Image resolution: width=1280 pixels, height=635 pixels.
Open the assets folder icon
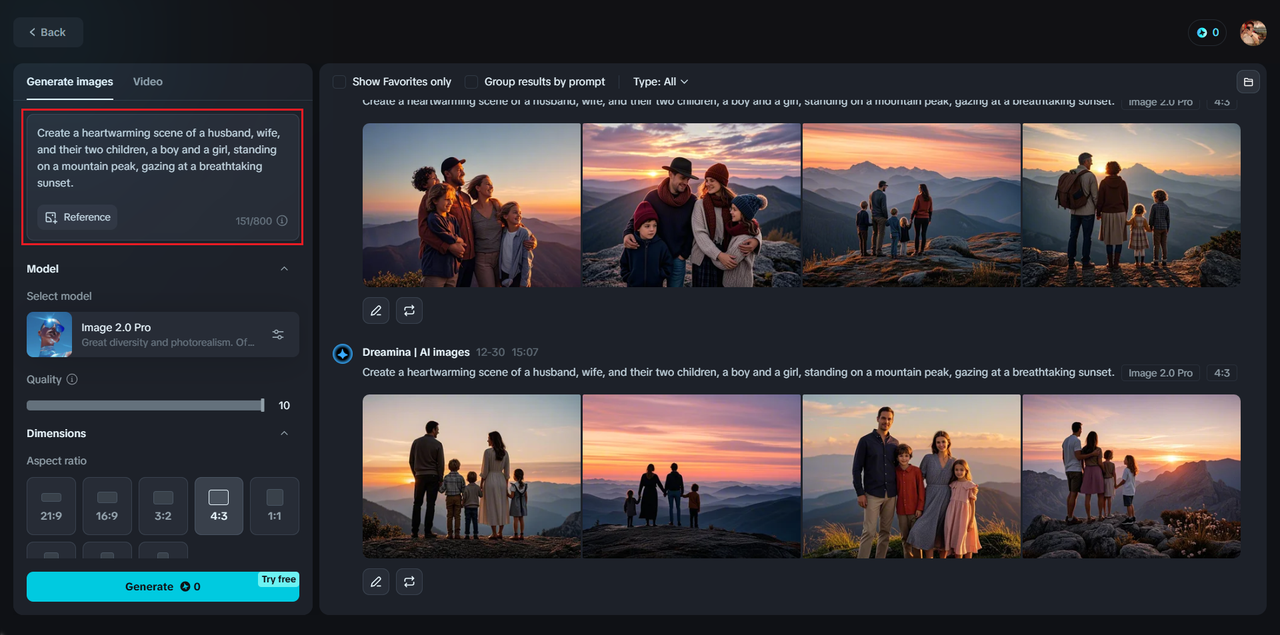click(x=1247, y=82)
